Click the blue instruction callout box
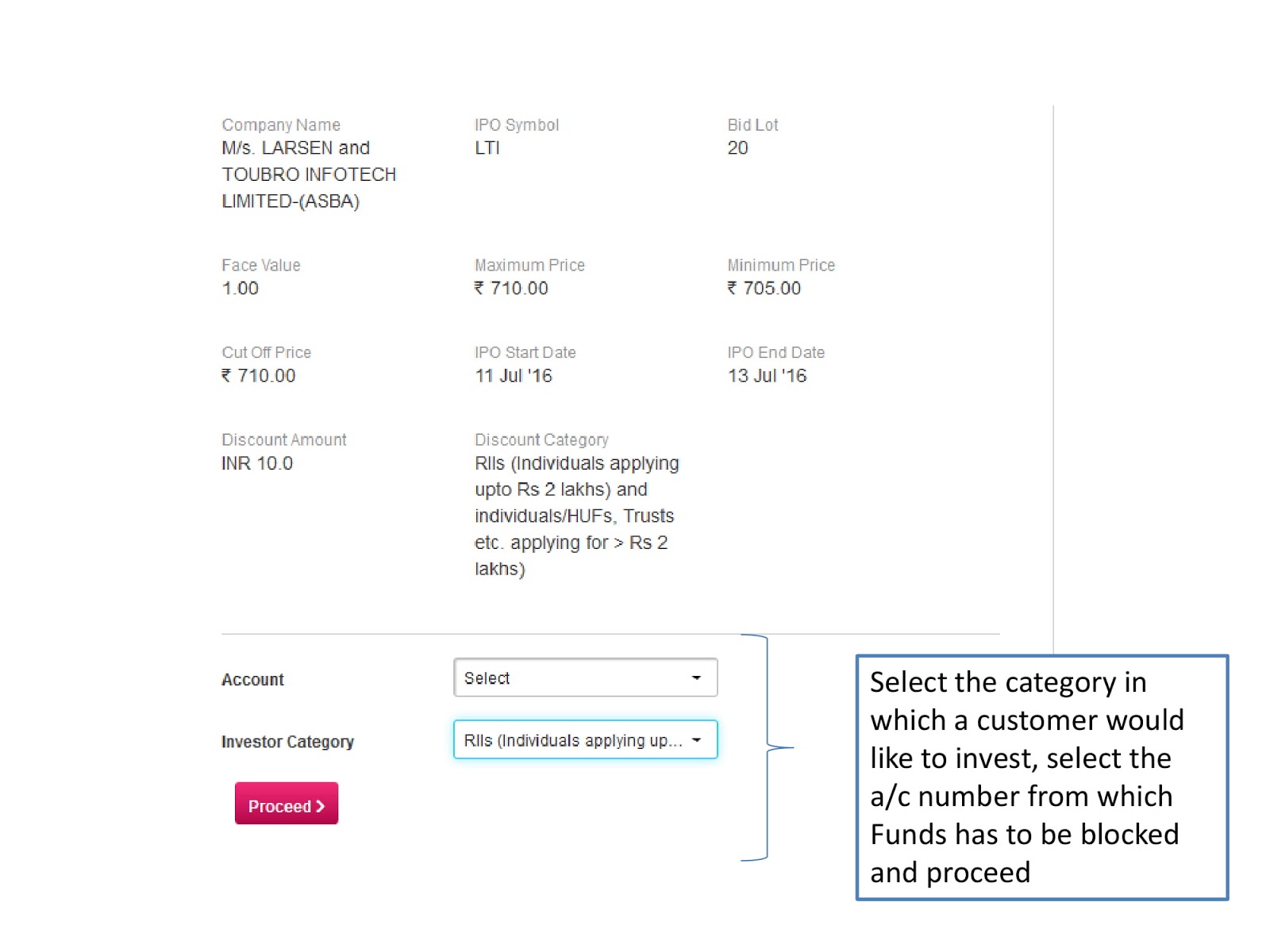This screenshot has height=952, width=1270. tap(1041, 777)
